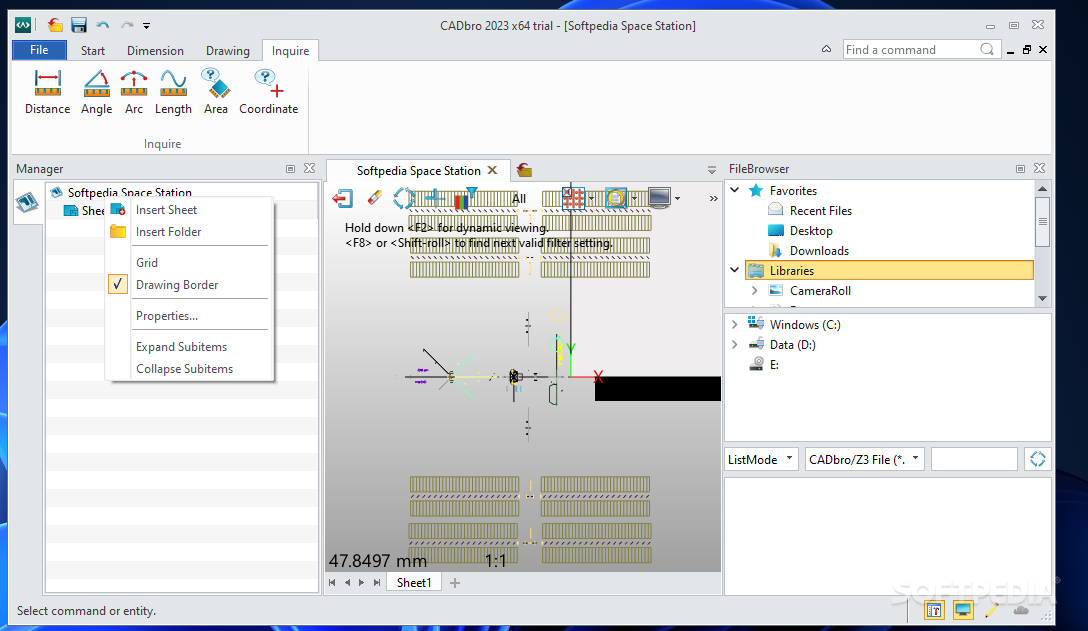
Task: Open the magnifier icon dropdown arrow
Action: pos(634,199)
